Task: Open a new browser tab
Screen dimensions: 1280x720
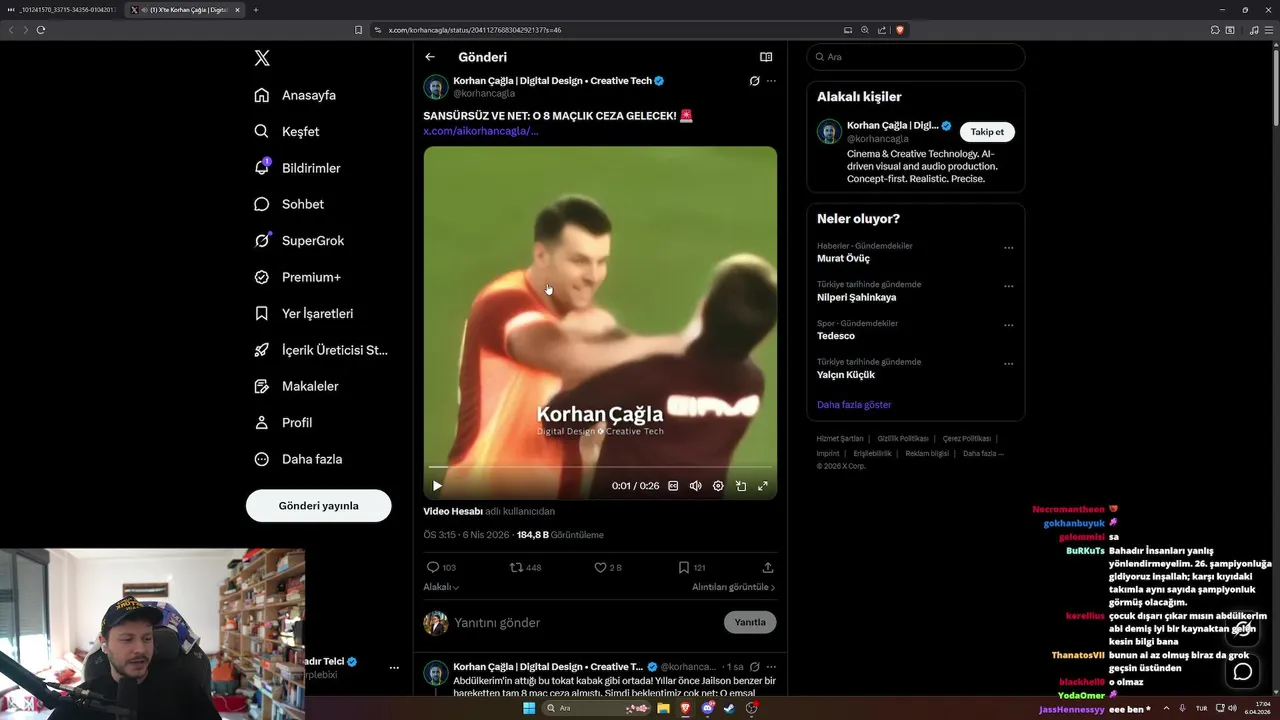Action: coord(256,10)
